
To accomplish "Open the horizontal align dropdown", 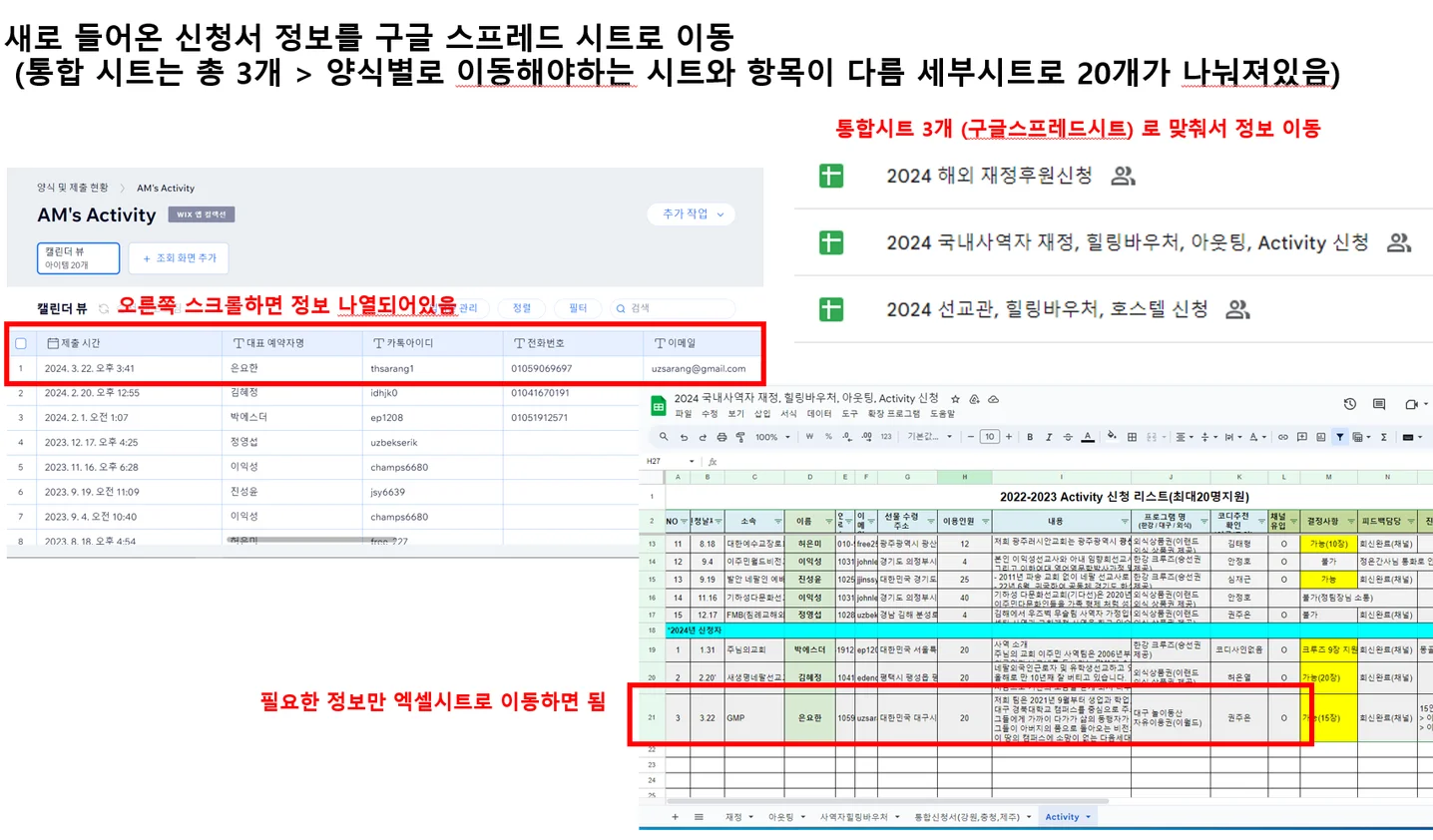I will (1185, 437).
